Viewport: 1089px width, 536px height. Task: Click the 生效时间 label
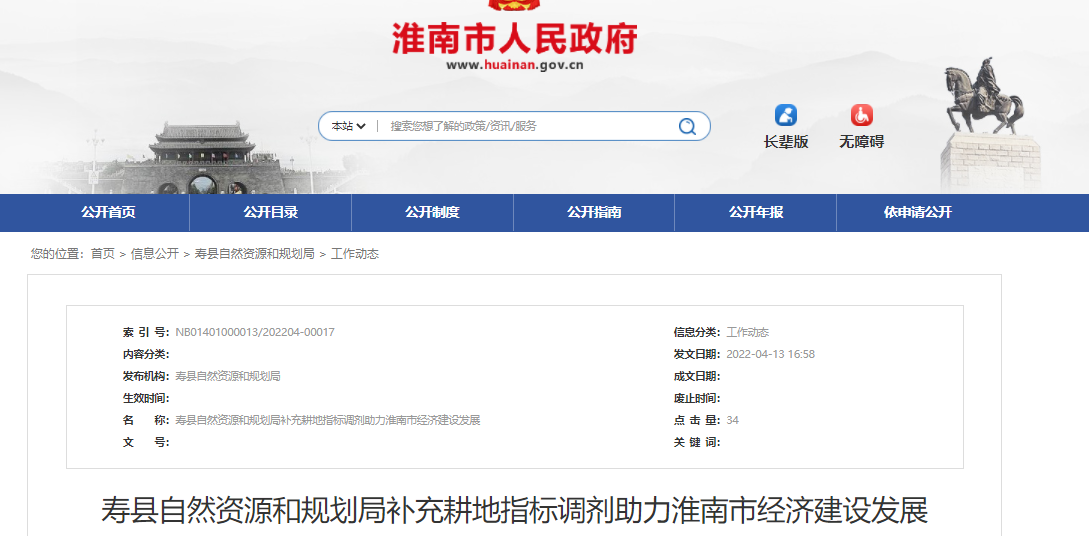tap(146, 399)
